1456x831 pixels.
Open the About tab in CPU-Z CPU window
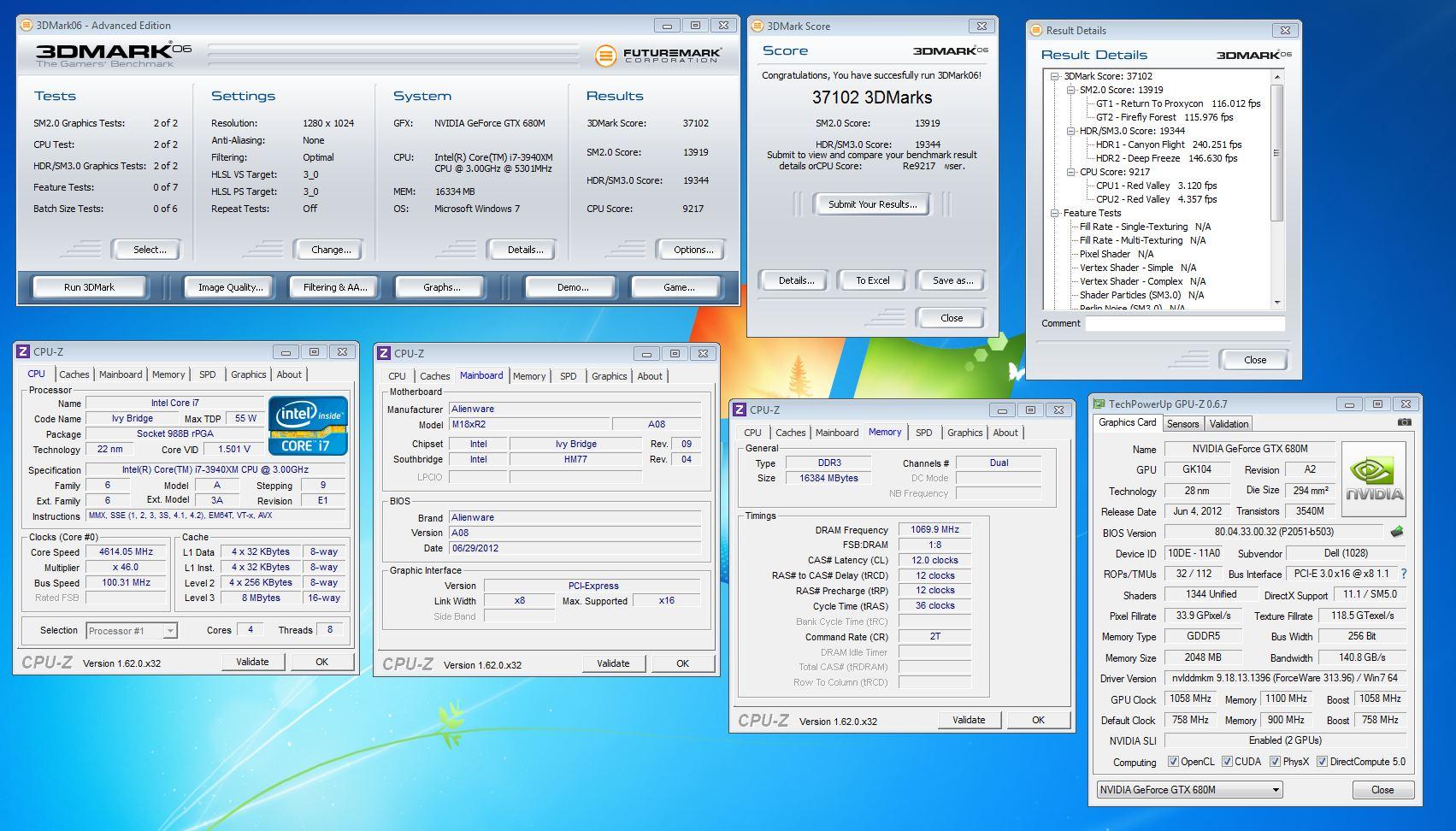coord(289,374)
